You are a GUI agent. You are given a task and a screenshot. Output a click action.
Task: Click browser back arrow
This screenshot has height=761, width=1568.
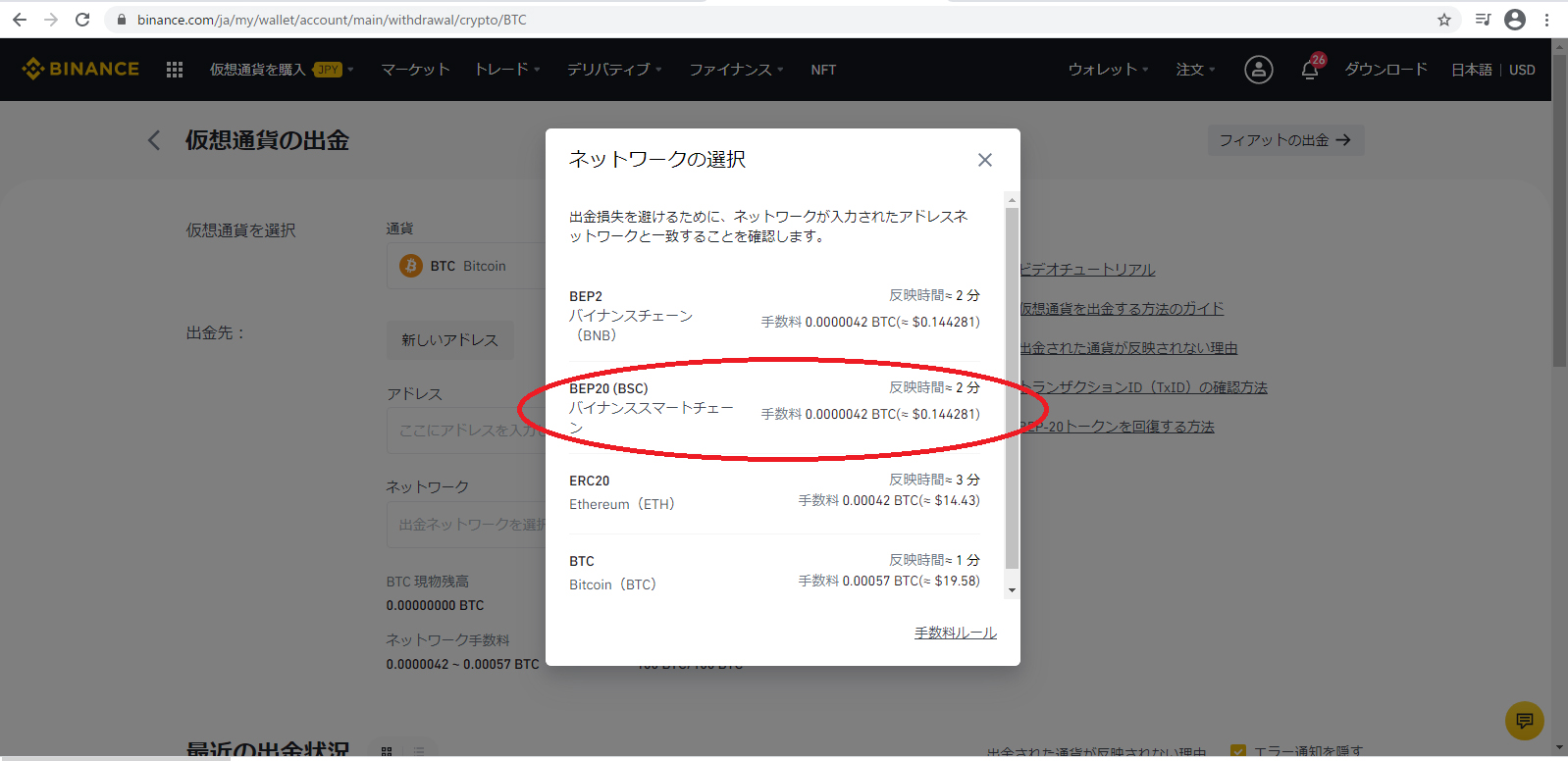coord(20,20)
